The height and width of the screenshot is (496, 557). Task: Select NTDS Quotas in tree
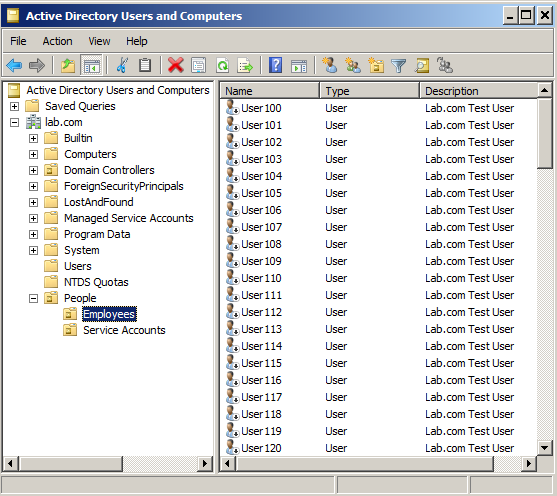96,282
